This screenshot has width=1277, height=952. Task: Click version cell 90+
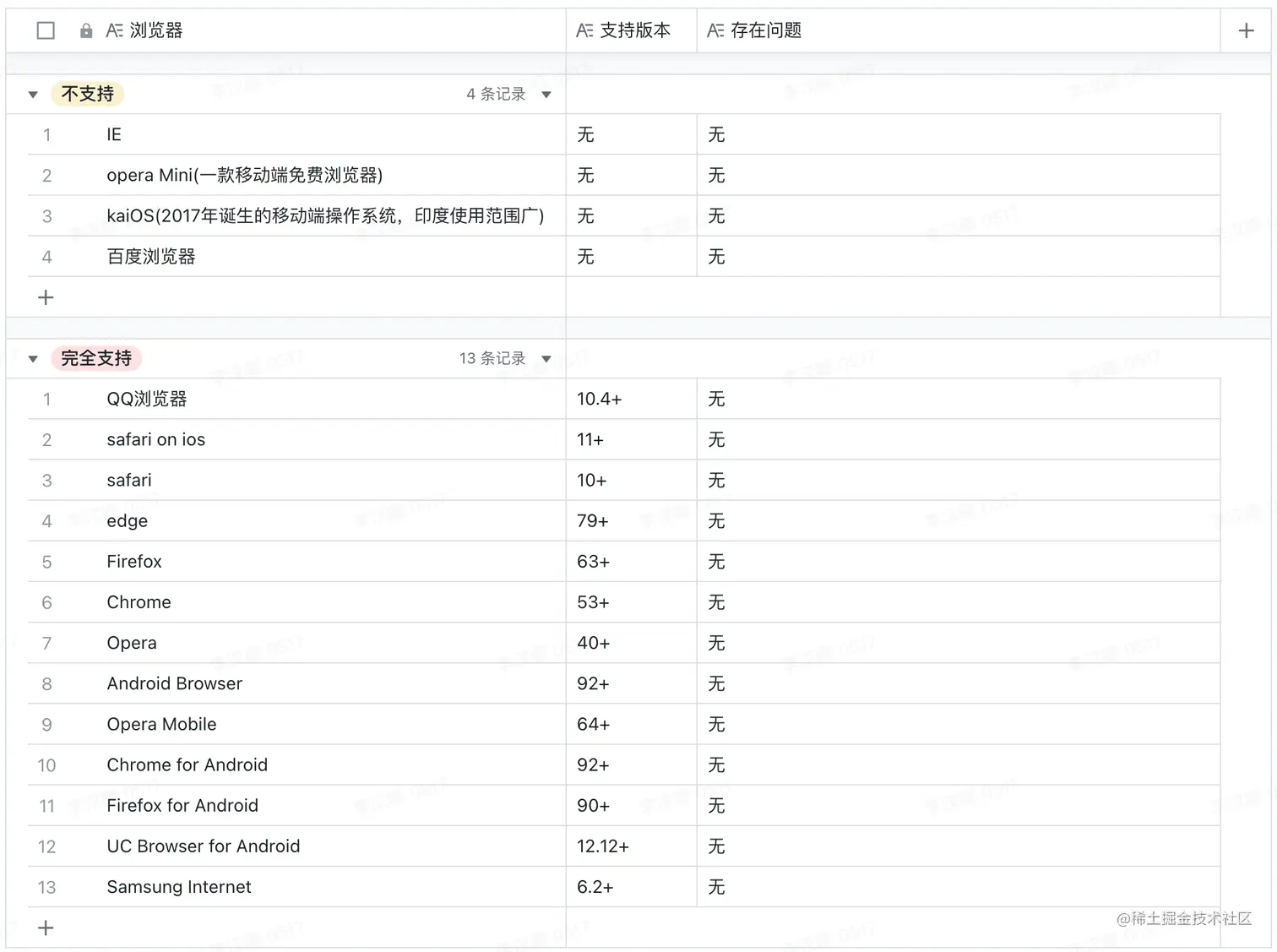[631, 805]
